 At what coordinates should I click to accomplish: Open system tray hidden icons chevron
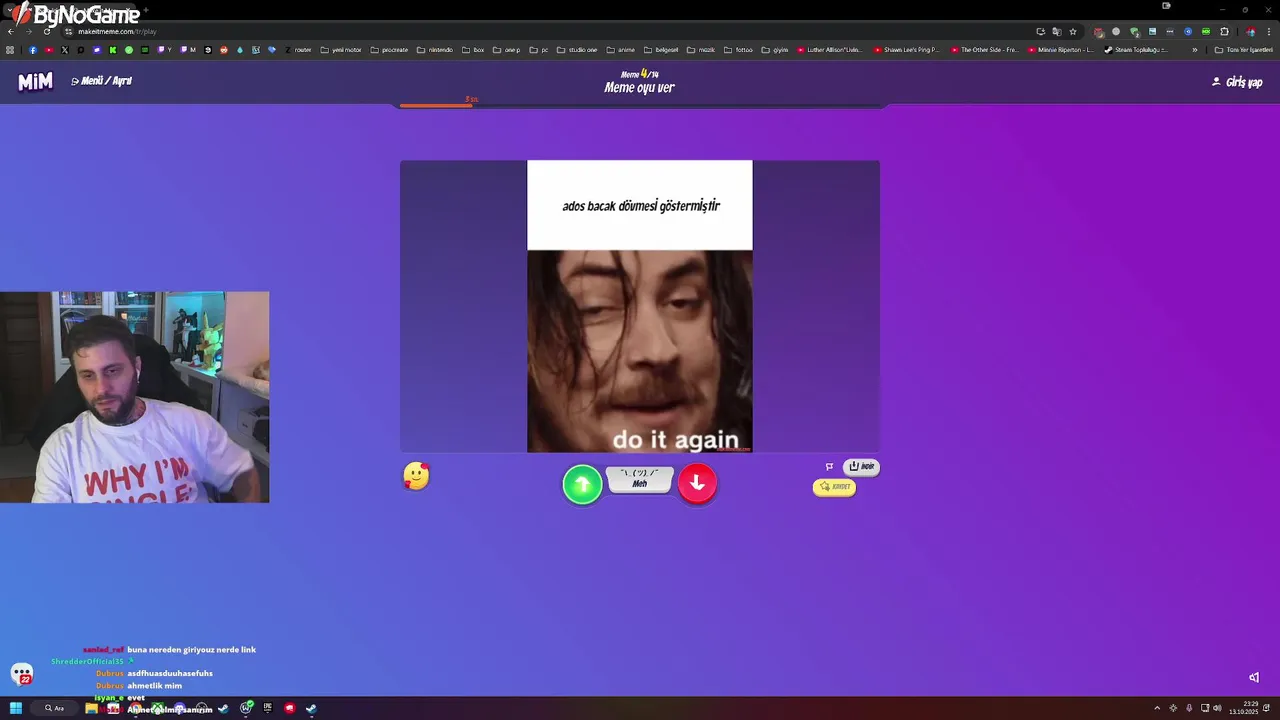(x=1157, y=708)
